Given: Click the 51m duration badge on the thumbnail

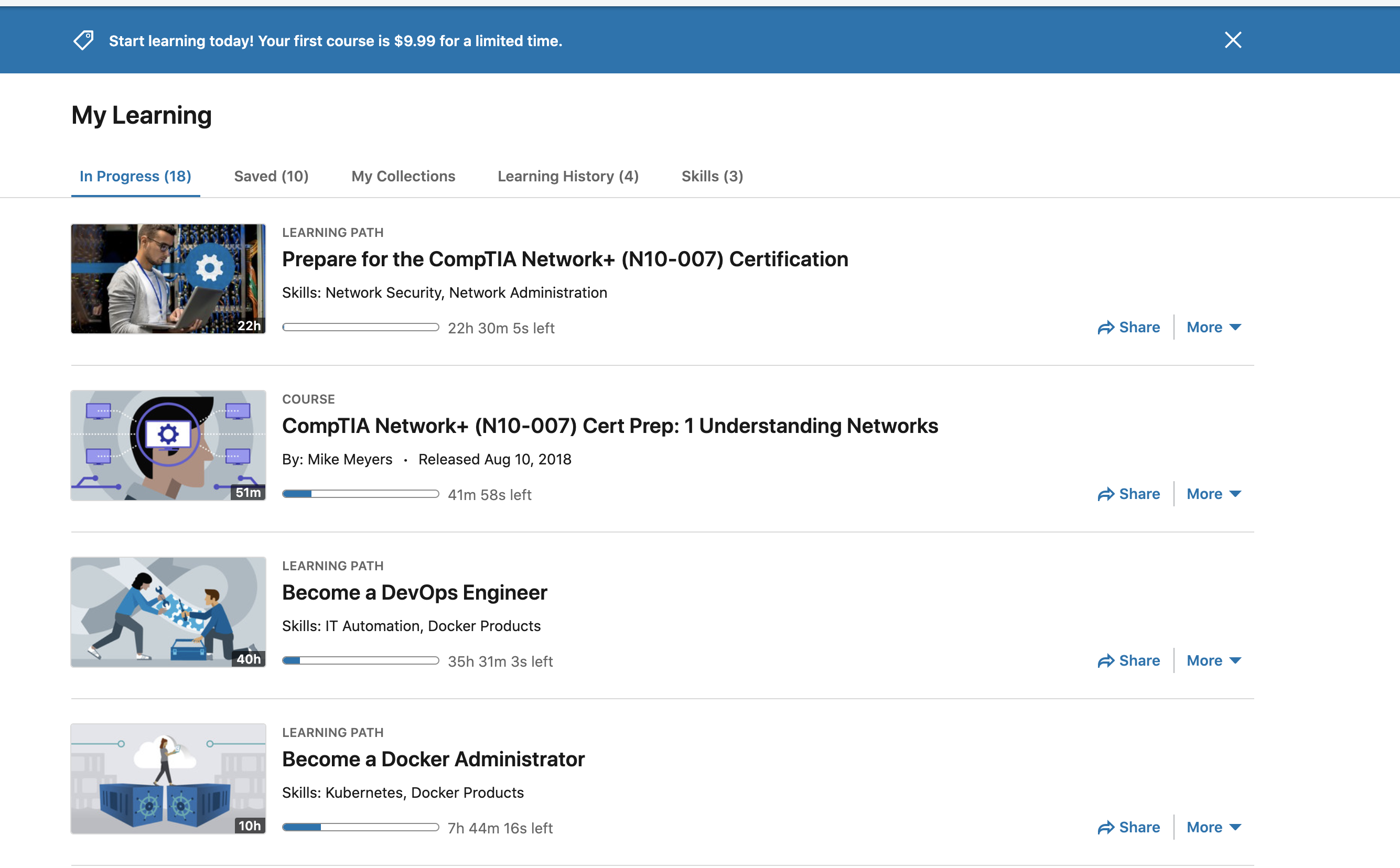Looking at the screenshot, I should (248, 492).
